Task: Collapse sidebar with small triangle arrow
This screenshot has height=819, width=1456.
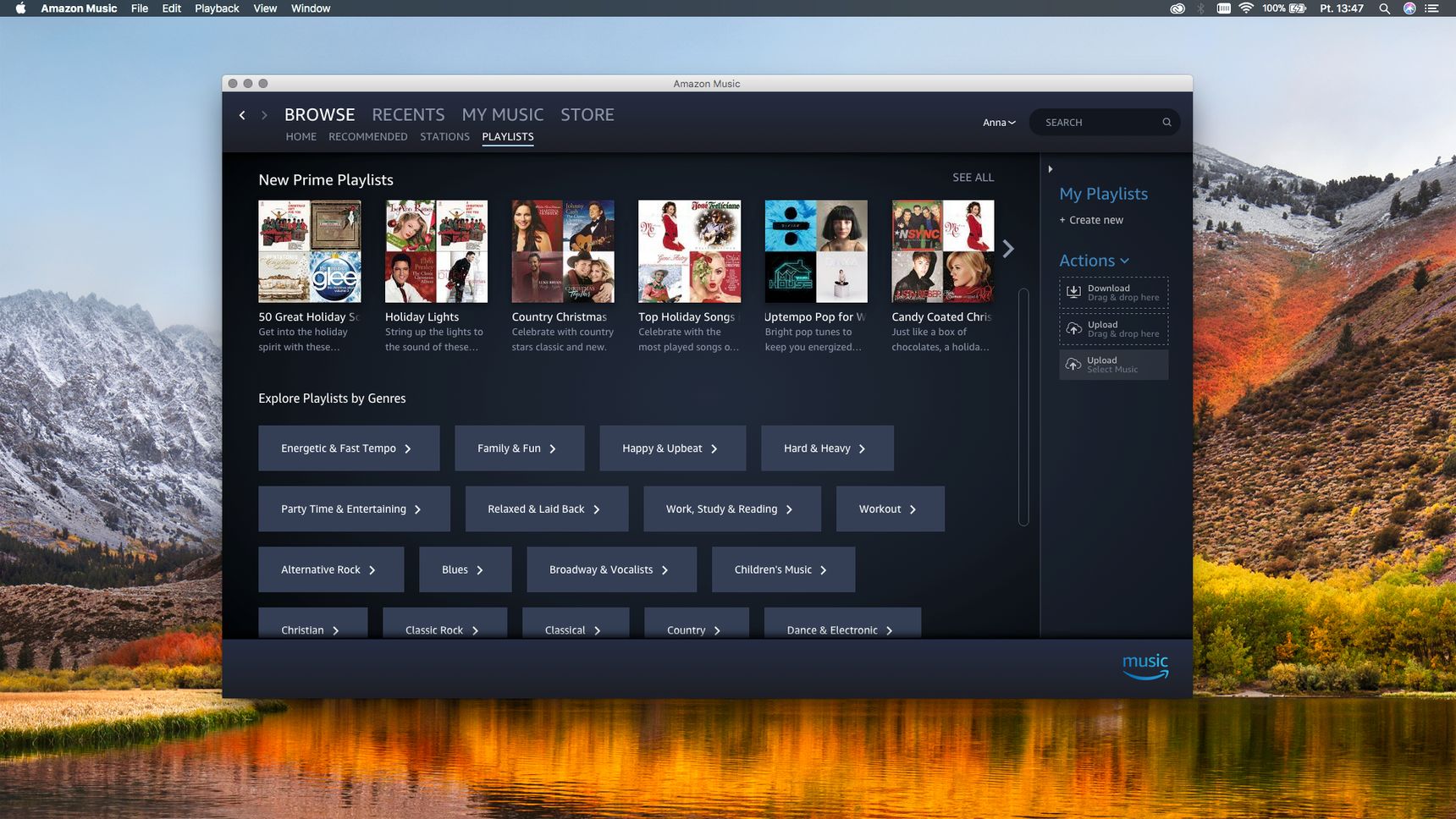Action: 1051,169
